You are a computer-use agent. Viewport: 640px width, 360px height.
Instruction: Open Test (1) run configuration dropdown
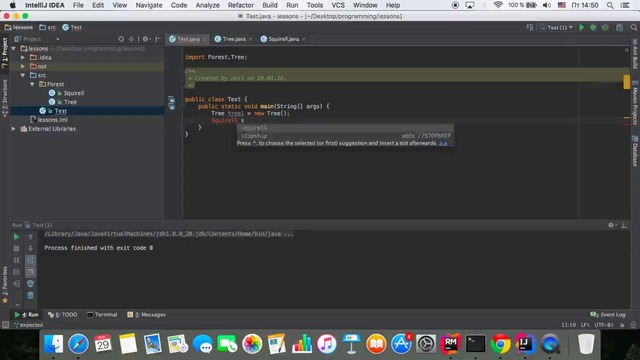[557, 27]
